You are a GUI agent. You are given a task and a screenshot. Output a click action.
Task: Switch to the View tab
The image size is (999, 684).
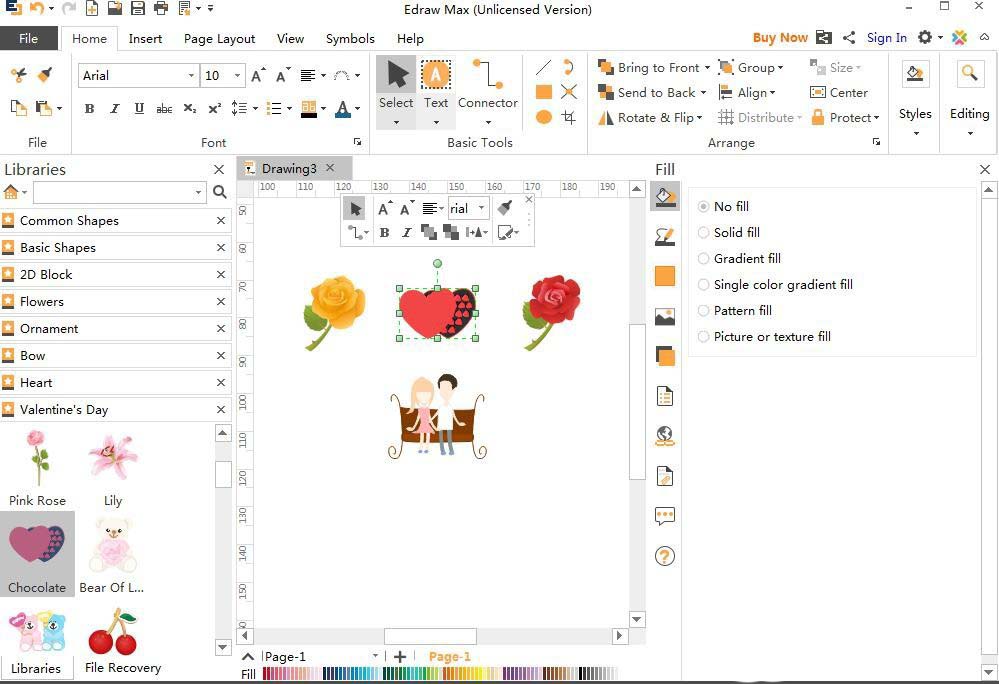coord(290,39)
